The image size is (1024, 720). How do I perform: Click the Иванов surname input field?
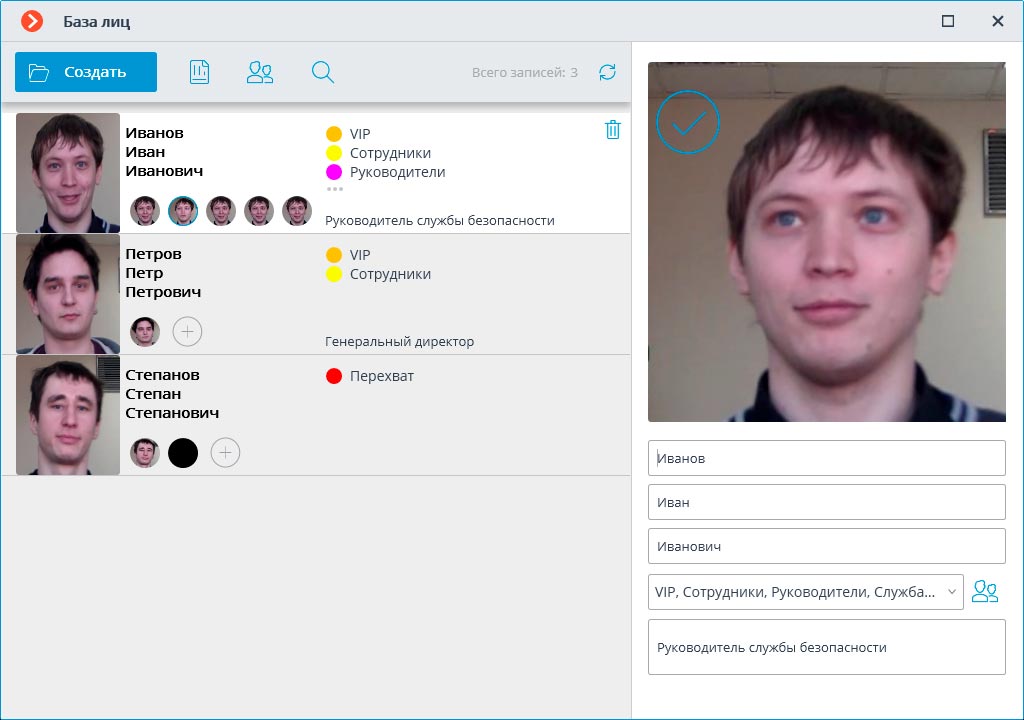click(x=826, y=458)
